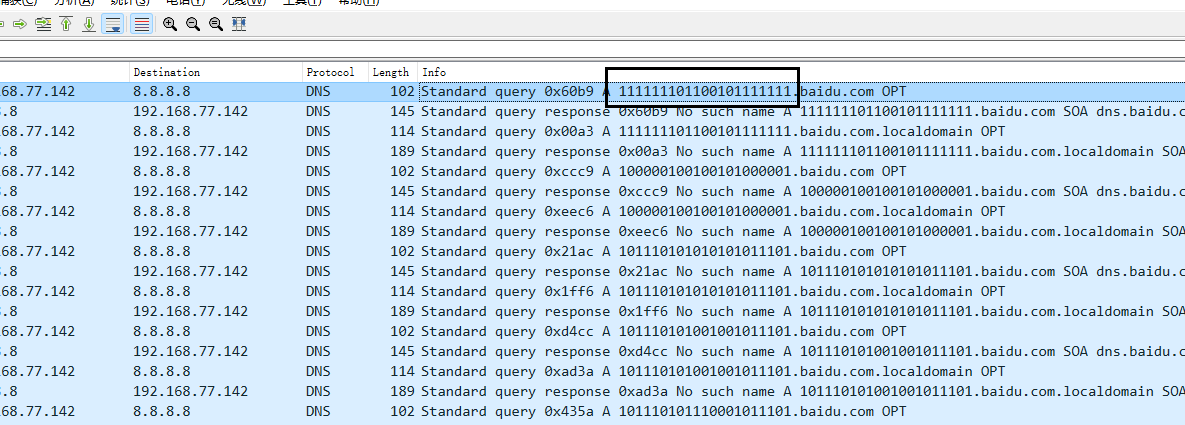Screen dimensions: 1185x425
Task: Select the Standard query 0xccc9 request row
Action: (592, 172)
